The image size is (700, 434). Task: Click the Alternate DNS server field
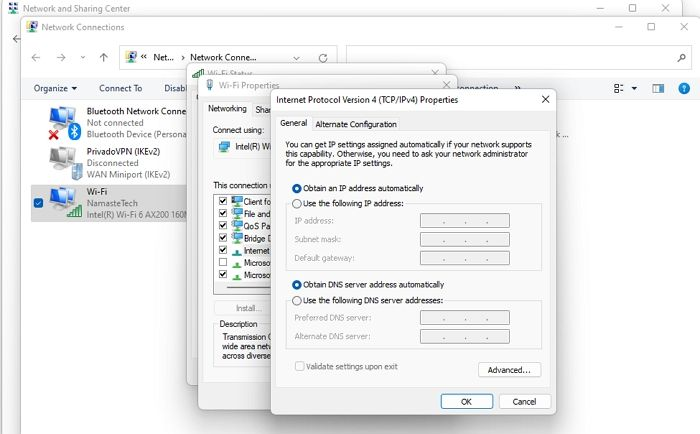coord(465,337)
